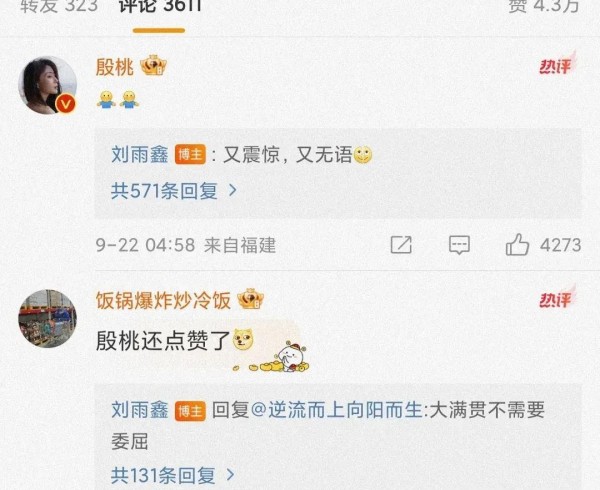Tap the 热评 badge on 殷桃's comment
Viewport: 600px width, 490px height.
click(x=558, y=65)
